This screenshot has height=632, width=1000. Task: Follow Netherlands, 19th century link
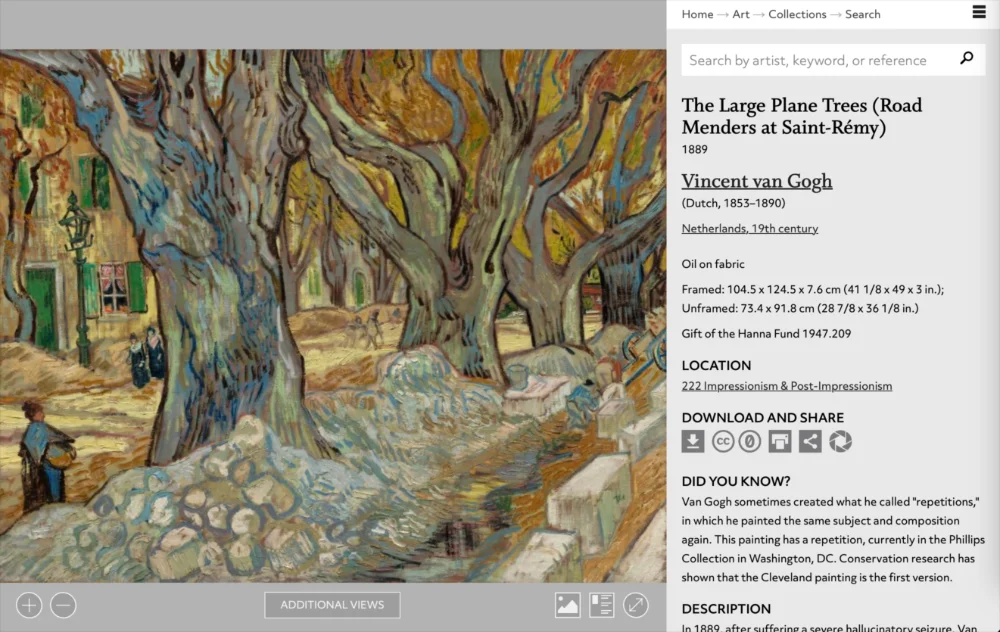(749, 228)
